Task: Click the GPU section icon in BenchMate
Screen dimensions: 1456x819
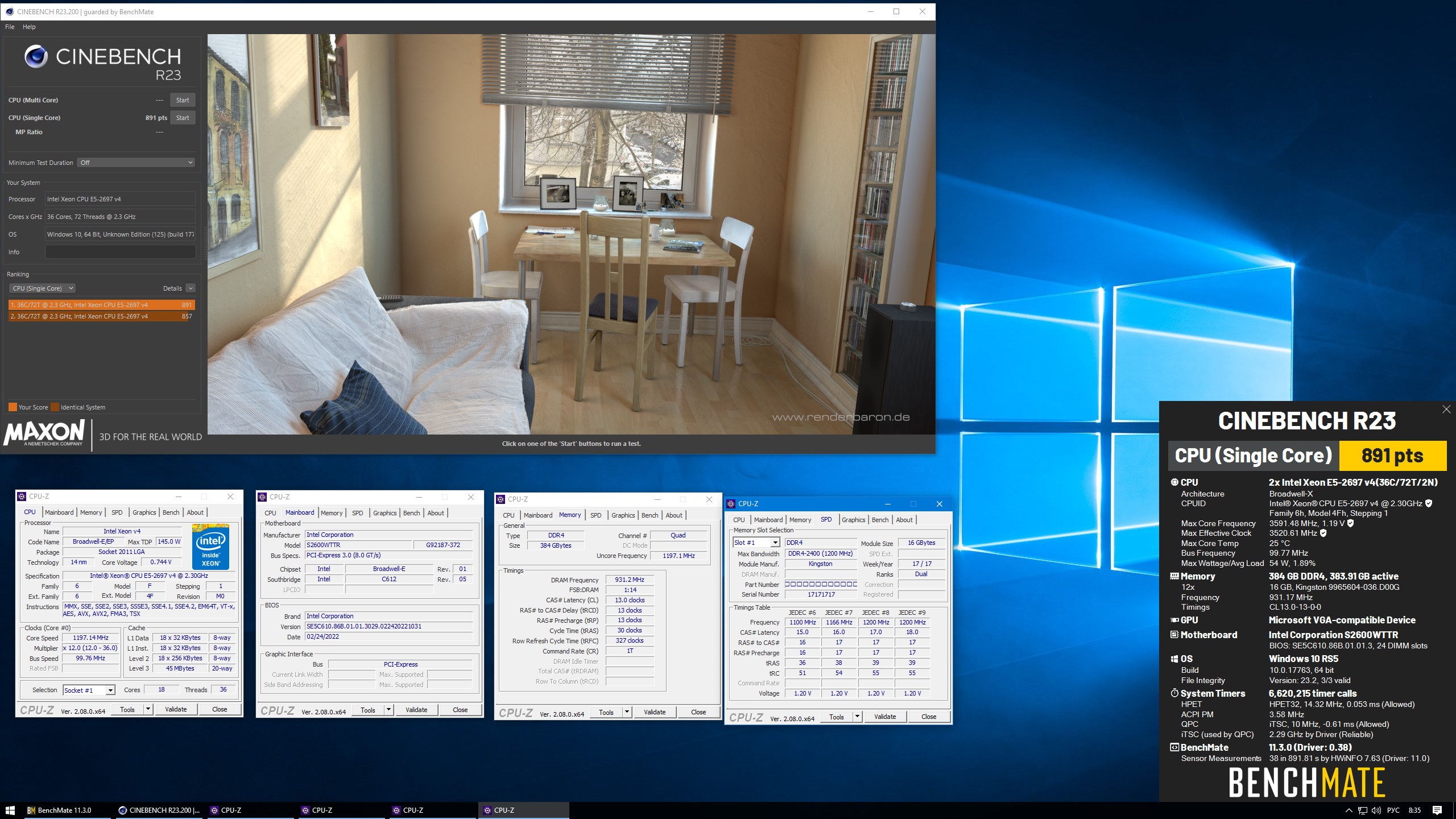Action: tap(1174, 621)
